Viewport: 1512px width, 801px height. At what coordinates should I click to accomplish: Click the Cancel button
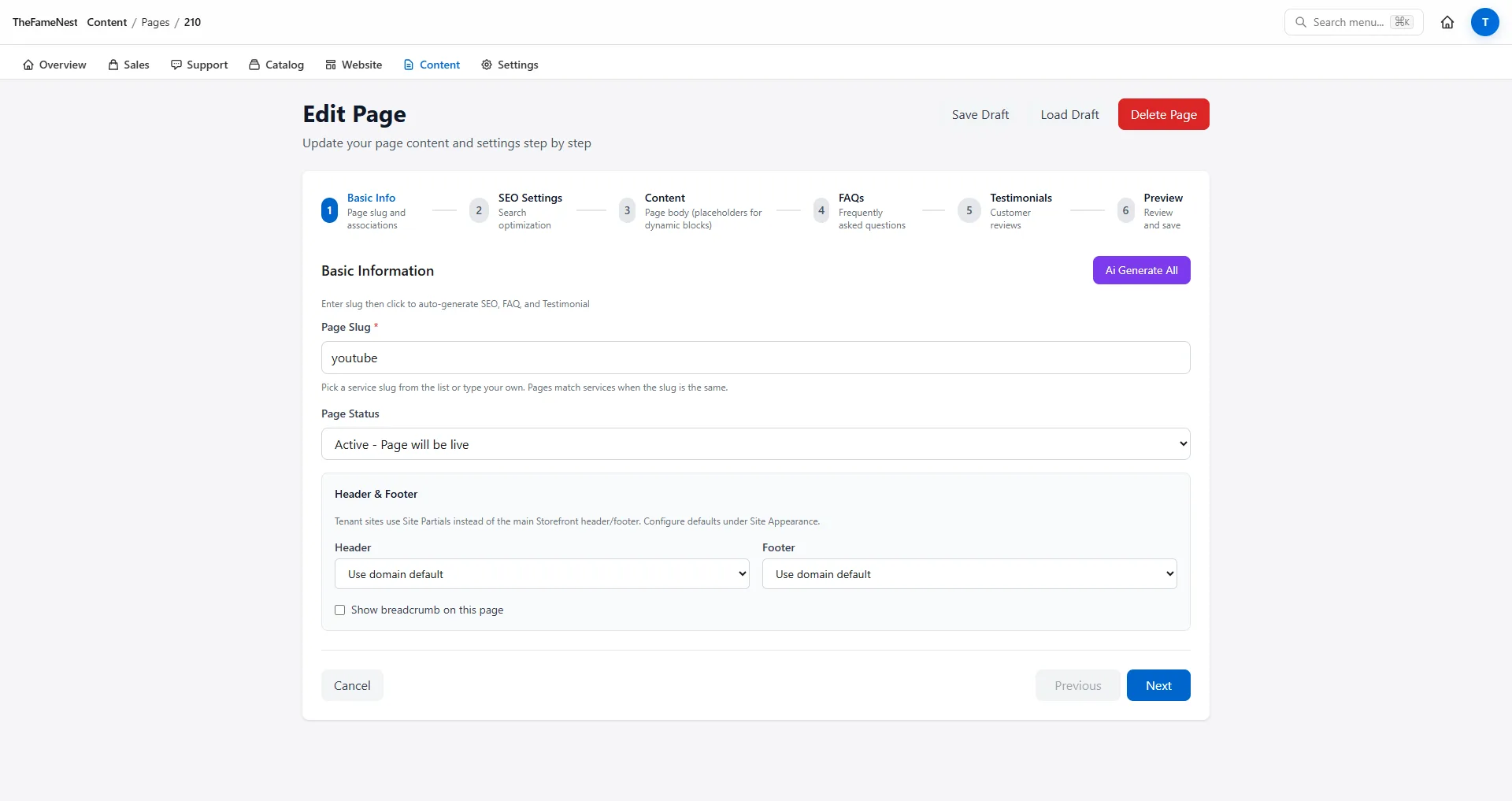[x=352, y=685]
